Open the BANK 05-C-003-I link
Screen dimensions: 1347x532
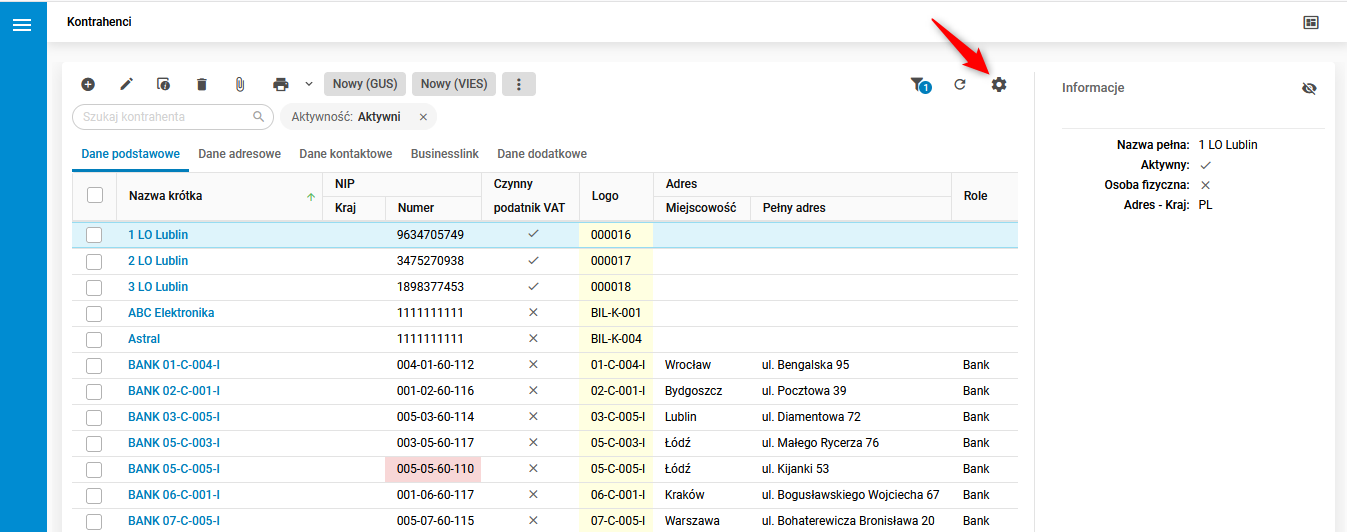click(x=174, y=443)
